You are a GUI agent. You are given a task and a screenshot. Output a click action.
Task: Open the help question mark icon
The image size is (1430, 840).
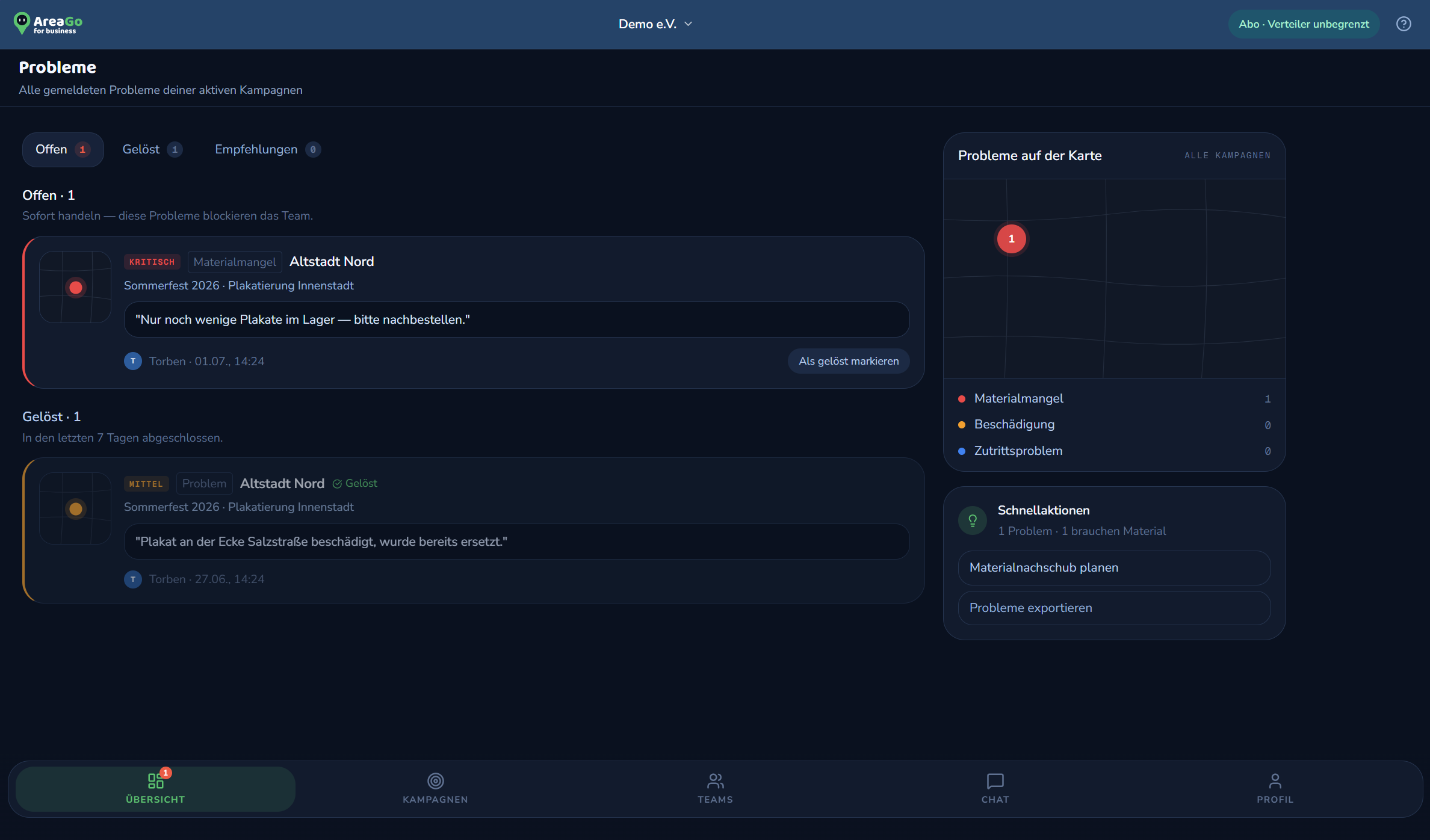(1404, 24)
